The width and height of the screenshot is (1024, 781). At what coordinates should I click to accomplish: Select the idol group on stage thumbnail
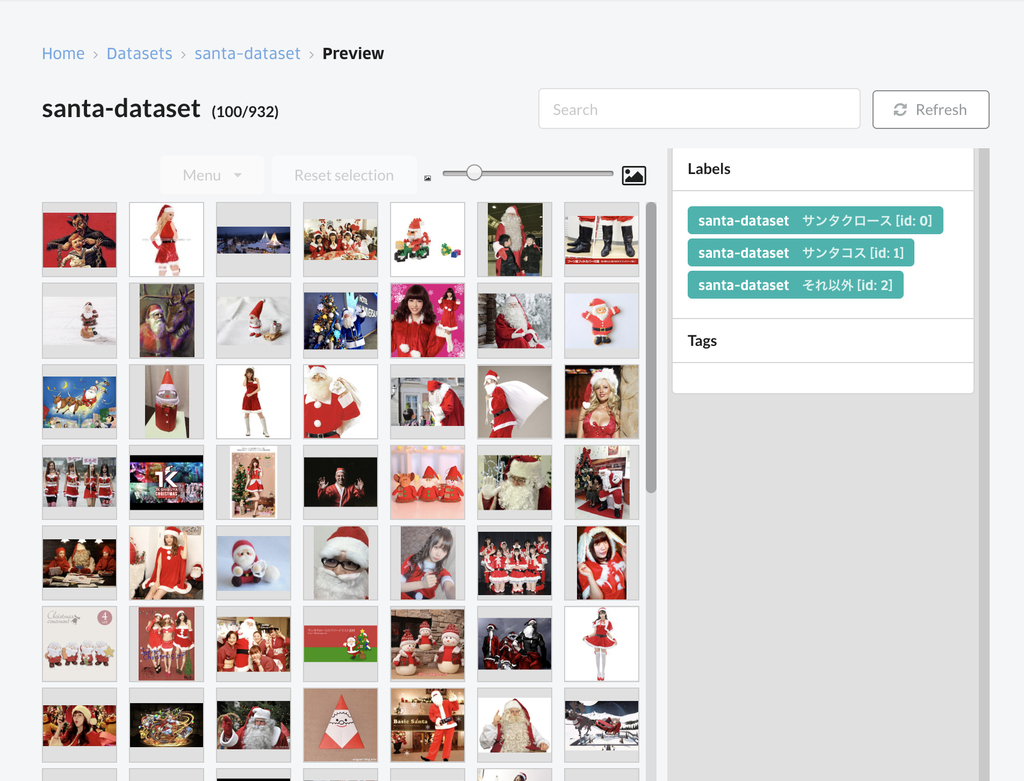click(x=515, y=563)
